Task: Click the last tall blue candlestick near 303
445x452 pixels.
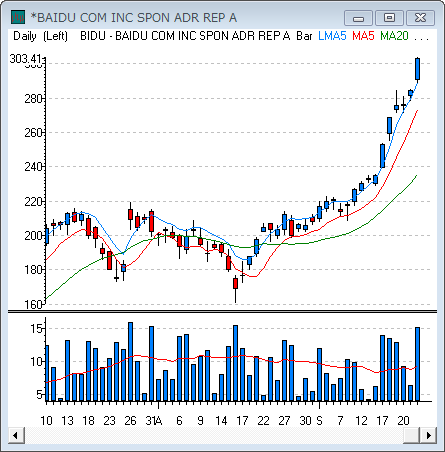Action: 417,69
